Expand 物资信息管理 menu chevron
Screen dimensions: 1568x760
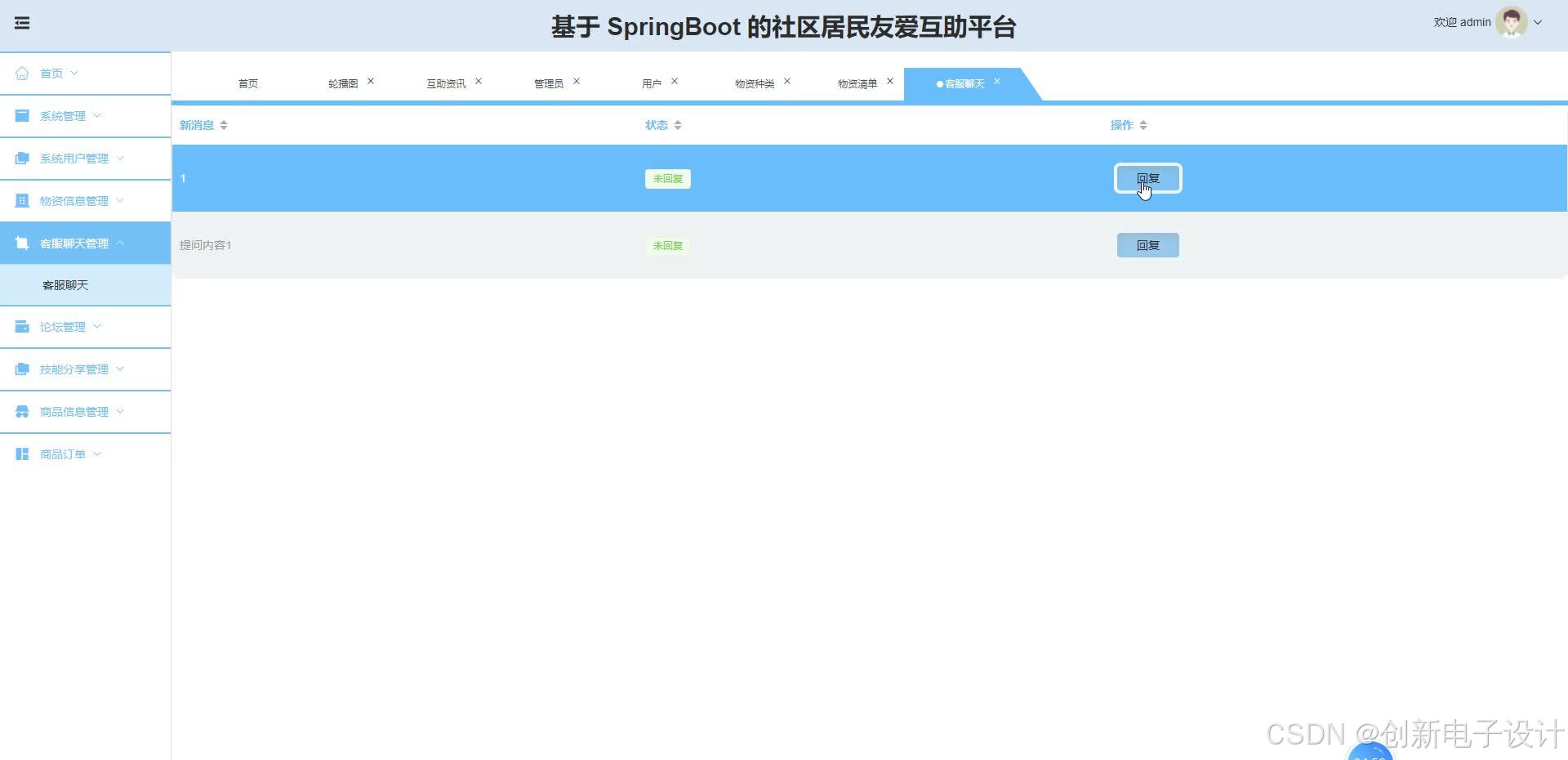(x=120, y=200)
